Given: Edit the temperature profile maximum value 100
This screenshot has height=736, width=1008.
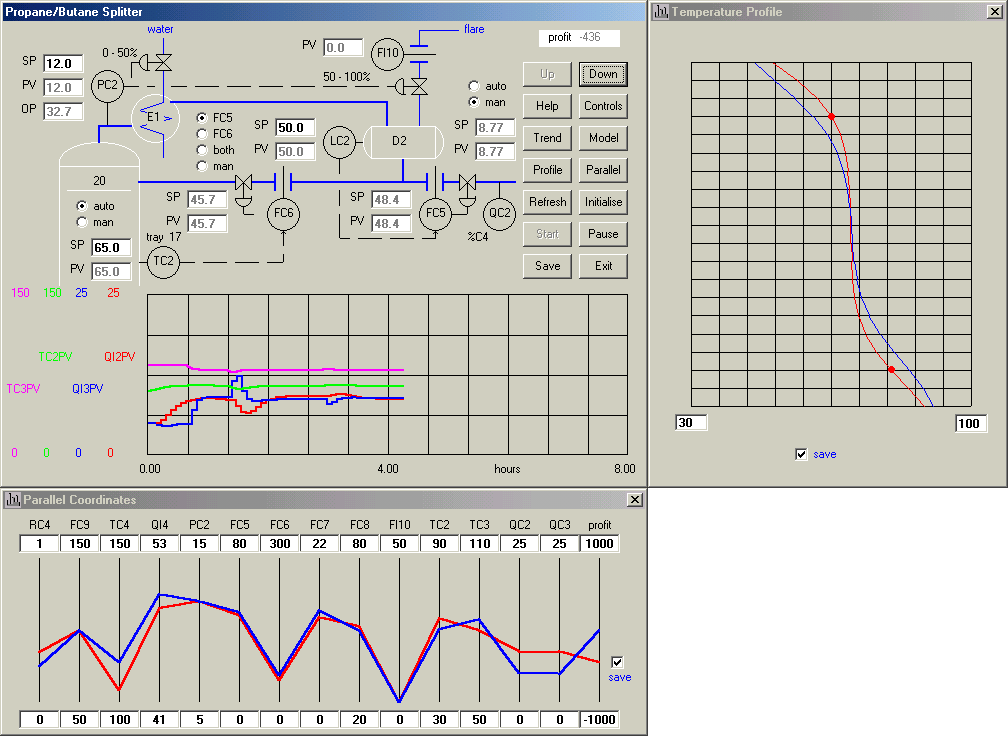Looking at the screenshot, I should tap(970, 423).
